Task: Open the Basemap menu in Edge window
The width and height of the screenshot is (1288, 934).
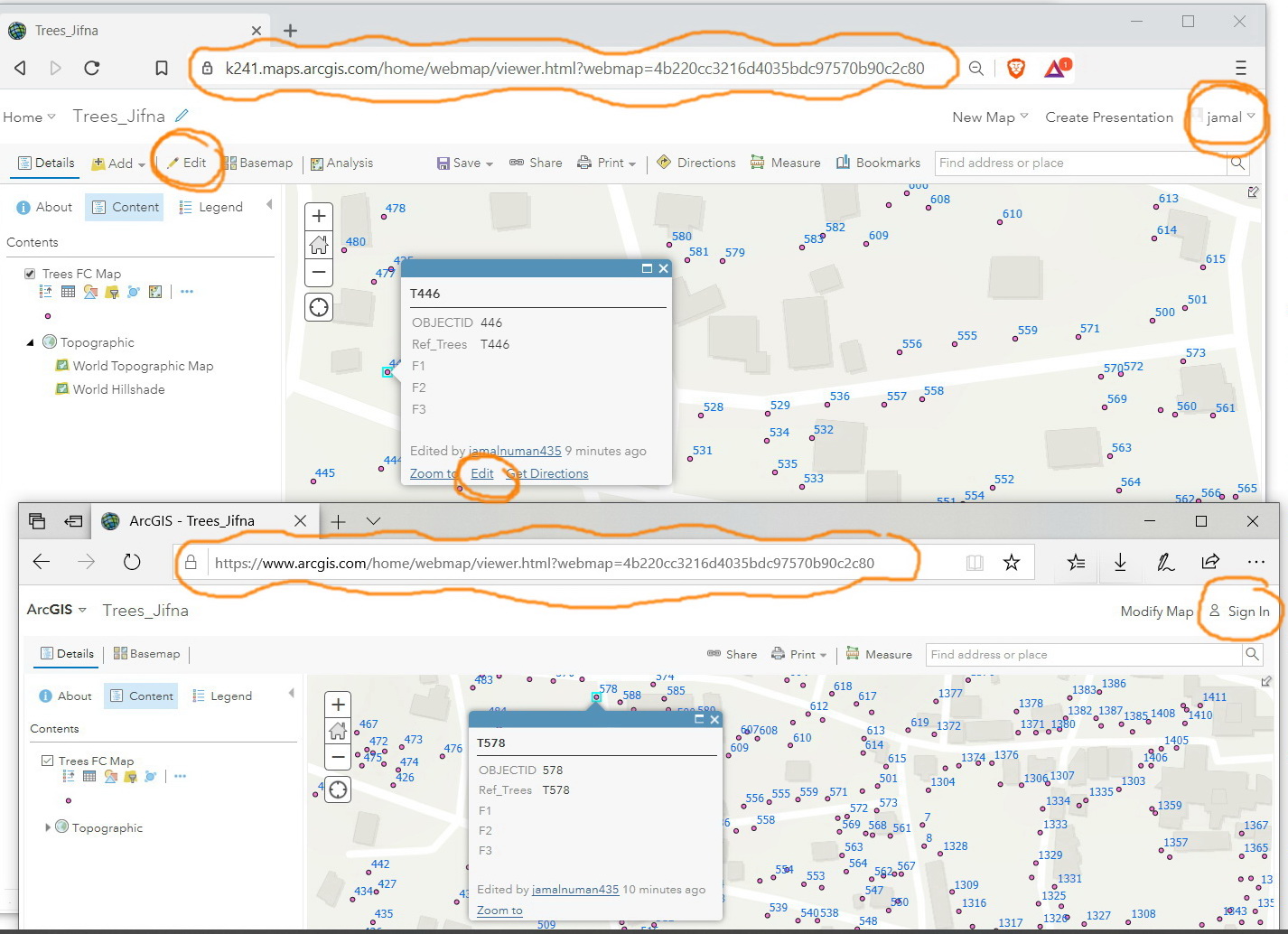Action: coord(146,654)
